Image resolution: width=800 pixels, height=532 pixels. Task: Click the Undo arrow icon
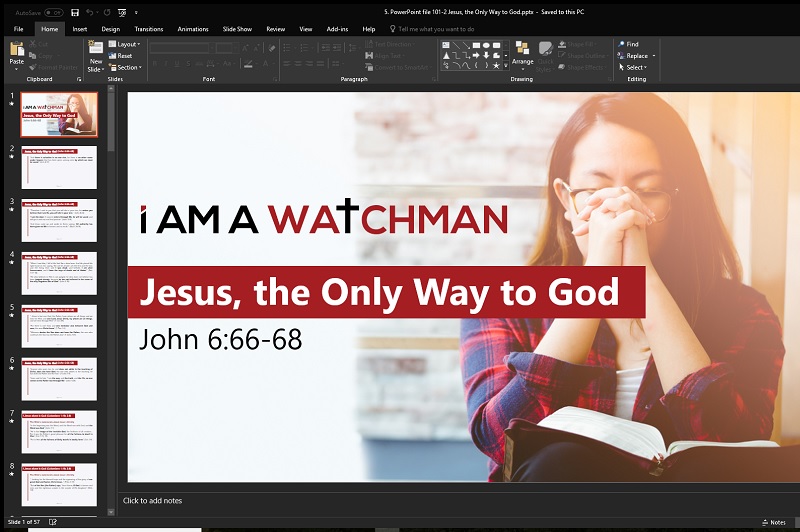(x=89, y=13)
